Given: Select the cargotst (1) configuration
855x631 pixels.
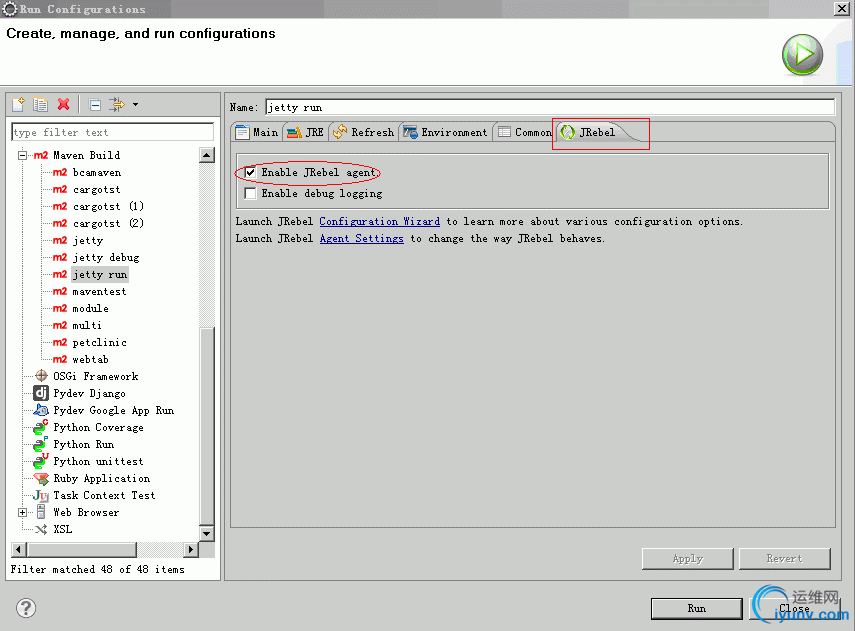Looking at the screenshot, I should point(108,206).
